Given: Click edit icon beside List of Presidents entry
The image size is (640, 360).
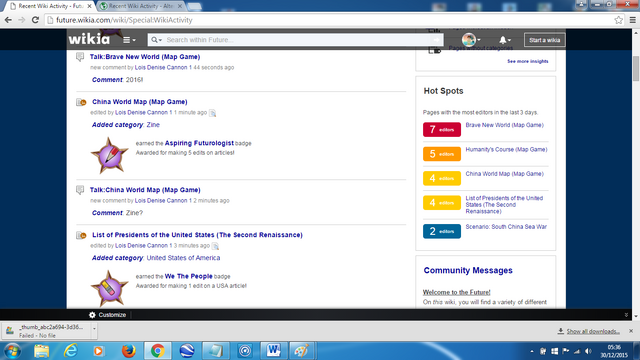Looking at the screenshot, I should [x=81, y=235].
